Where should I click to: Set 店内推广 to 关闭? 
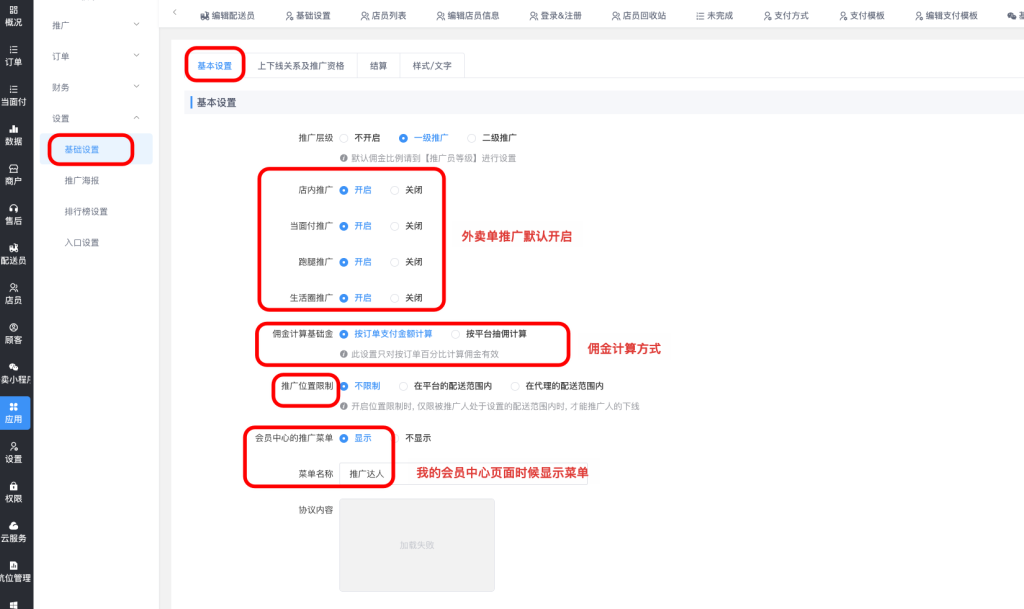click(395, 190)
